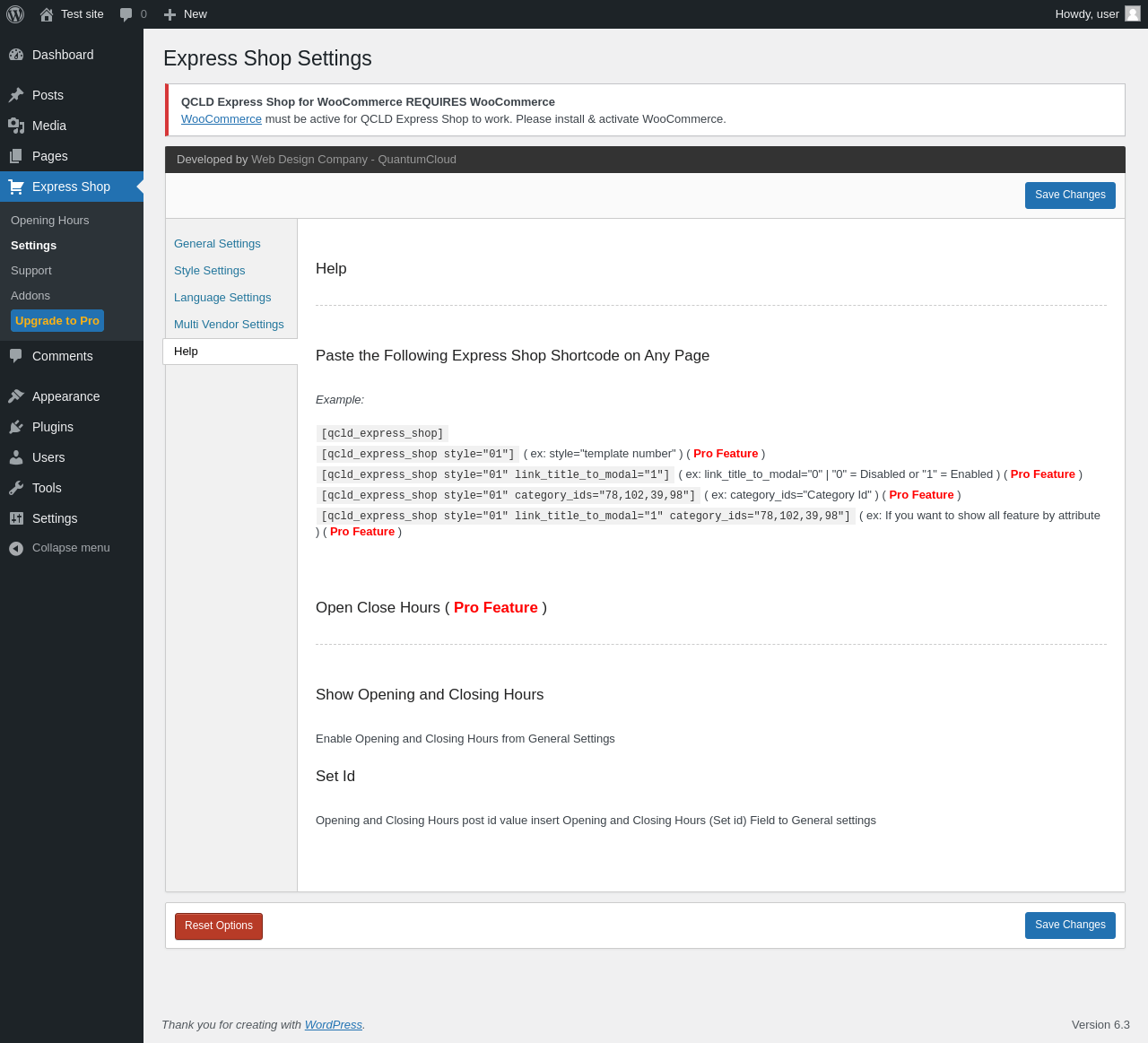Open the Style Settings tab
1148x1043 pixels.
(209, 271)
